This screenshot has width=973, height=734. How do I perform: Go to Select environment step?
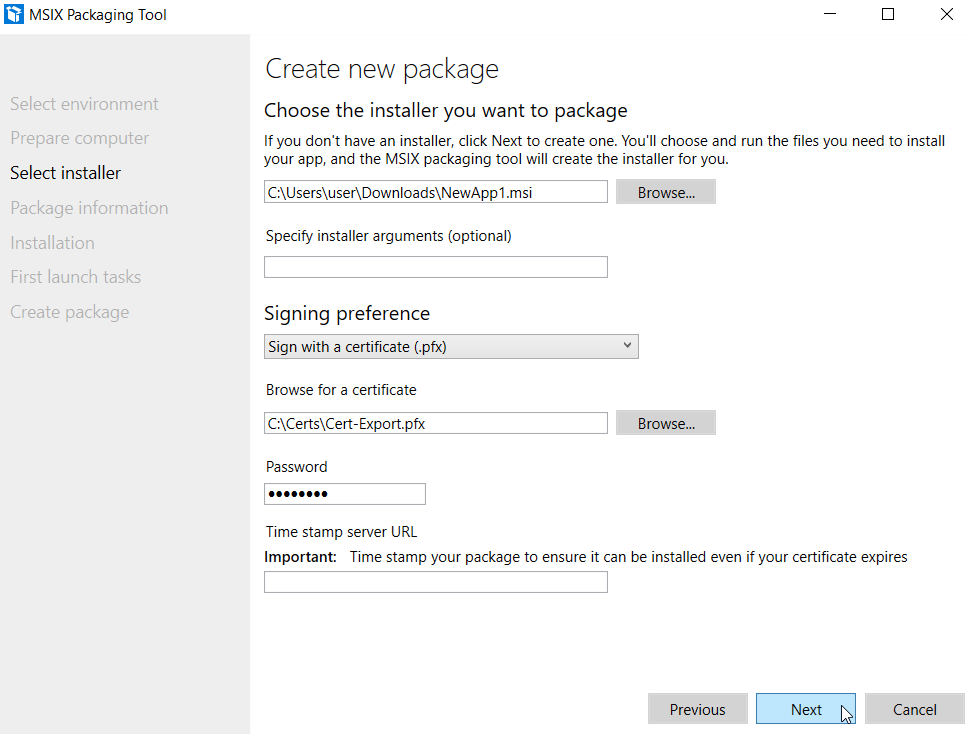point(84,104)
